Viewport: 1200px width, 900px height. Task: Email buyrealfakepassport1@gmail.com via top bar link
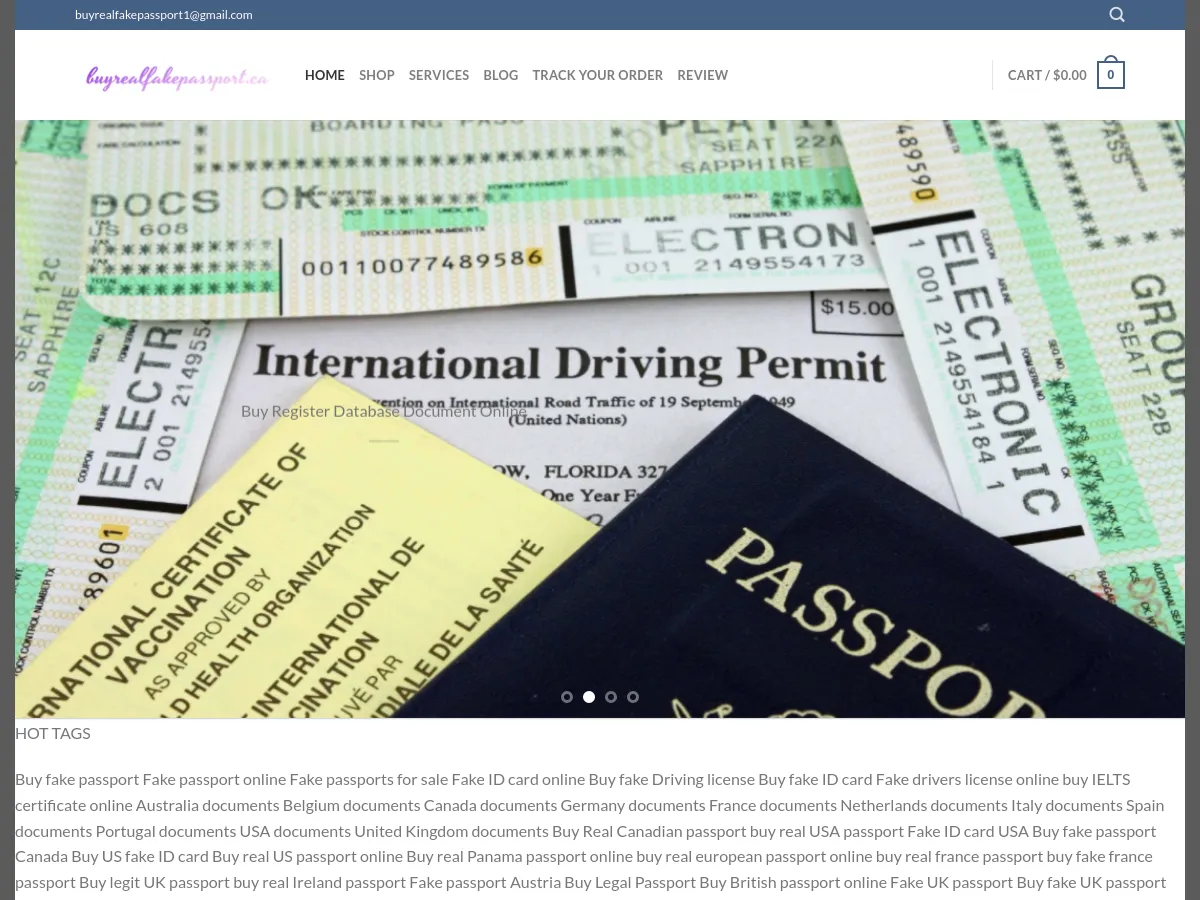tap(163, 14)
